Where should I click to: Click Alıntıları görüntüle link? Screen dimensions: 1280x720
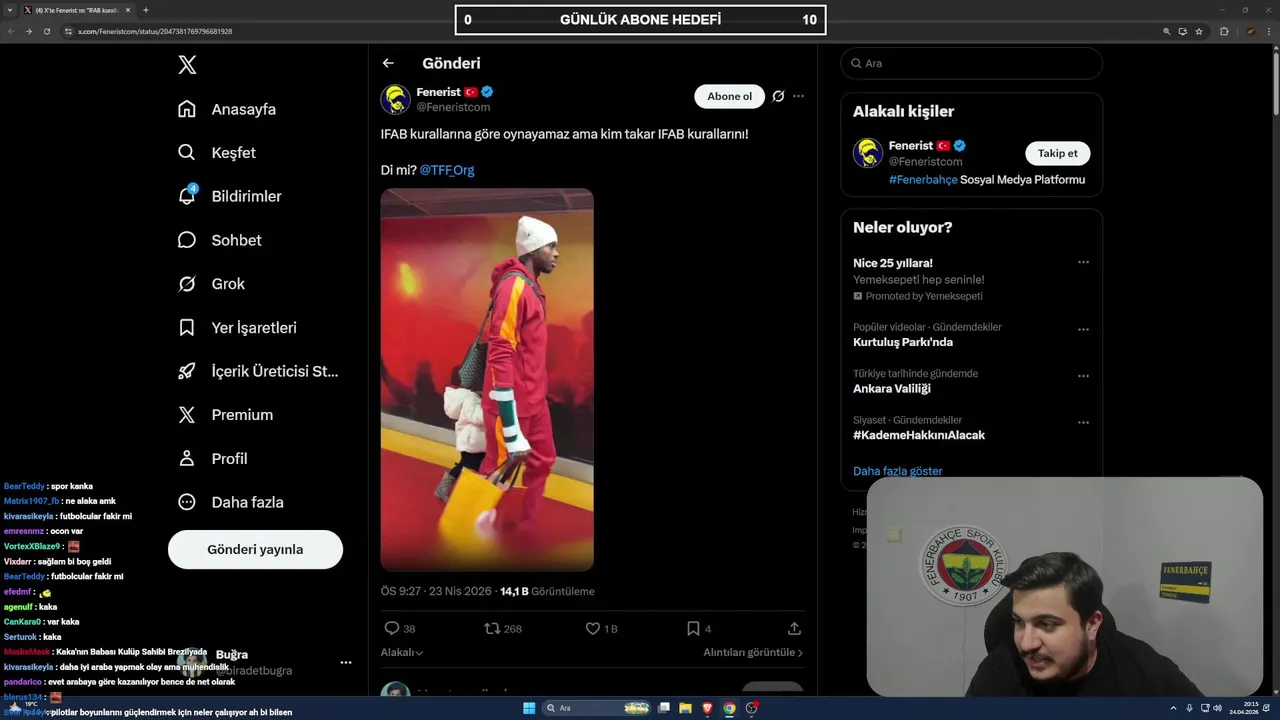(x=753, y=652)
